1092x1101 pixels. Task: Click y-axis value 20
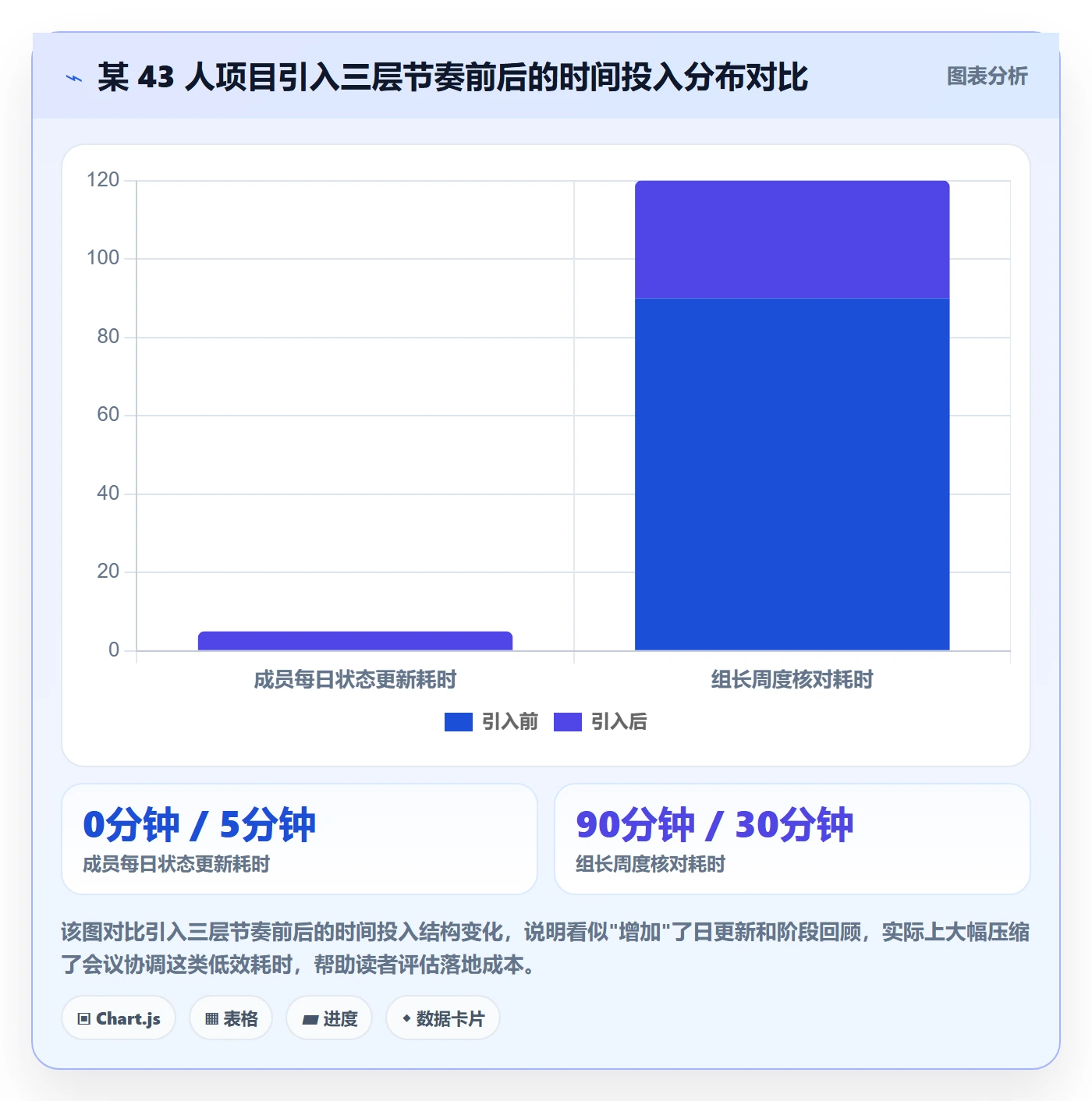coord(108,572)
